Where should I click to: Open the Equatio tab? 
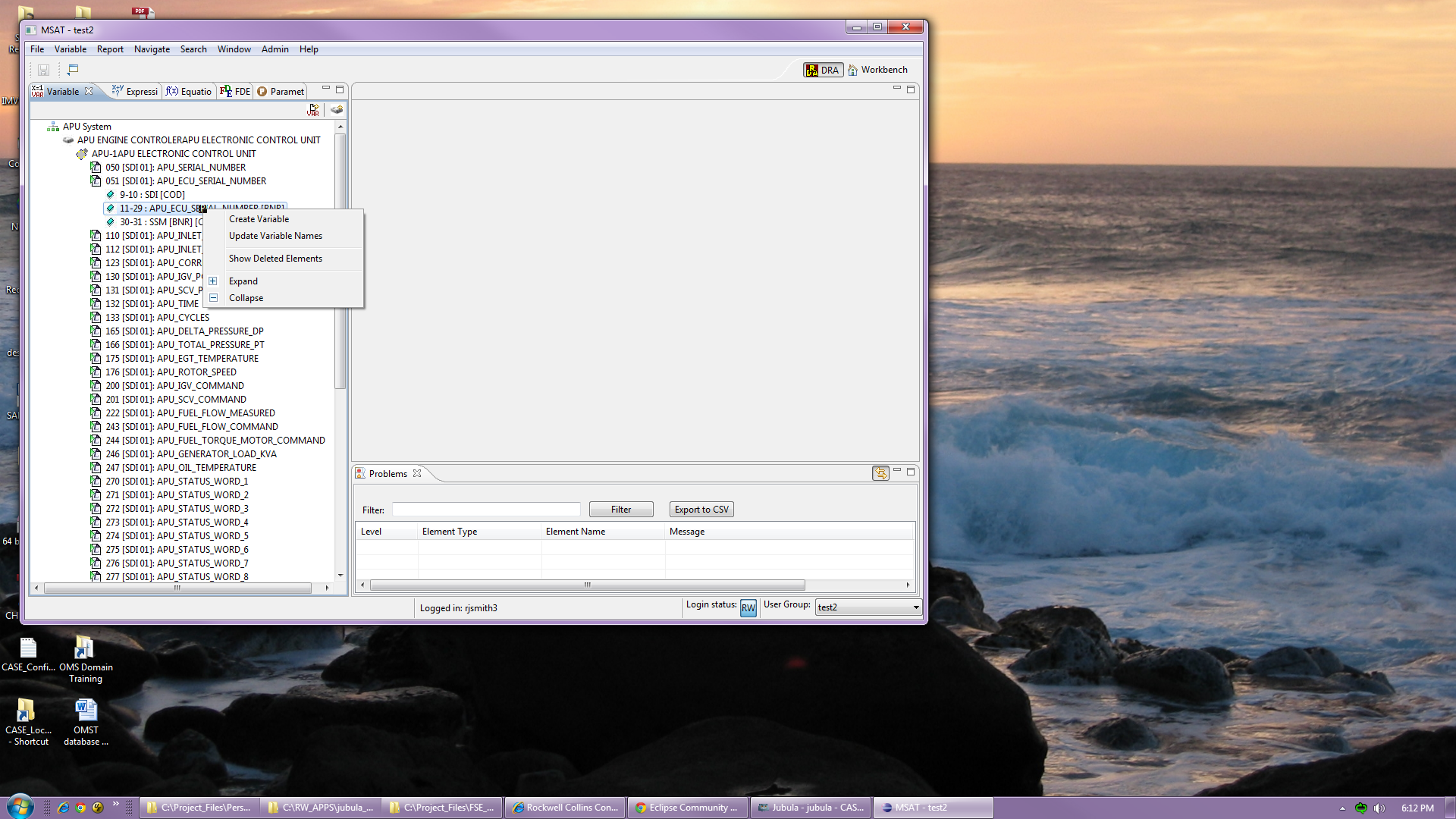[x=190, y=91]
